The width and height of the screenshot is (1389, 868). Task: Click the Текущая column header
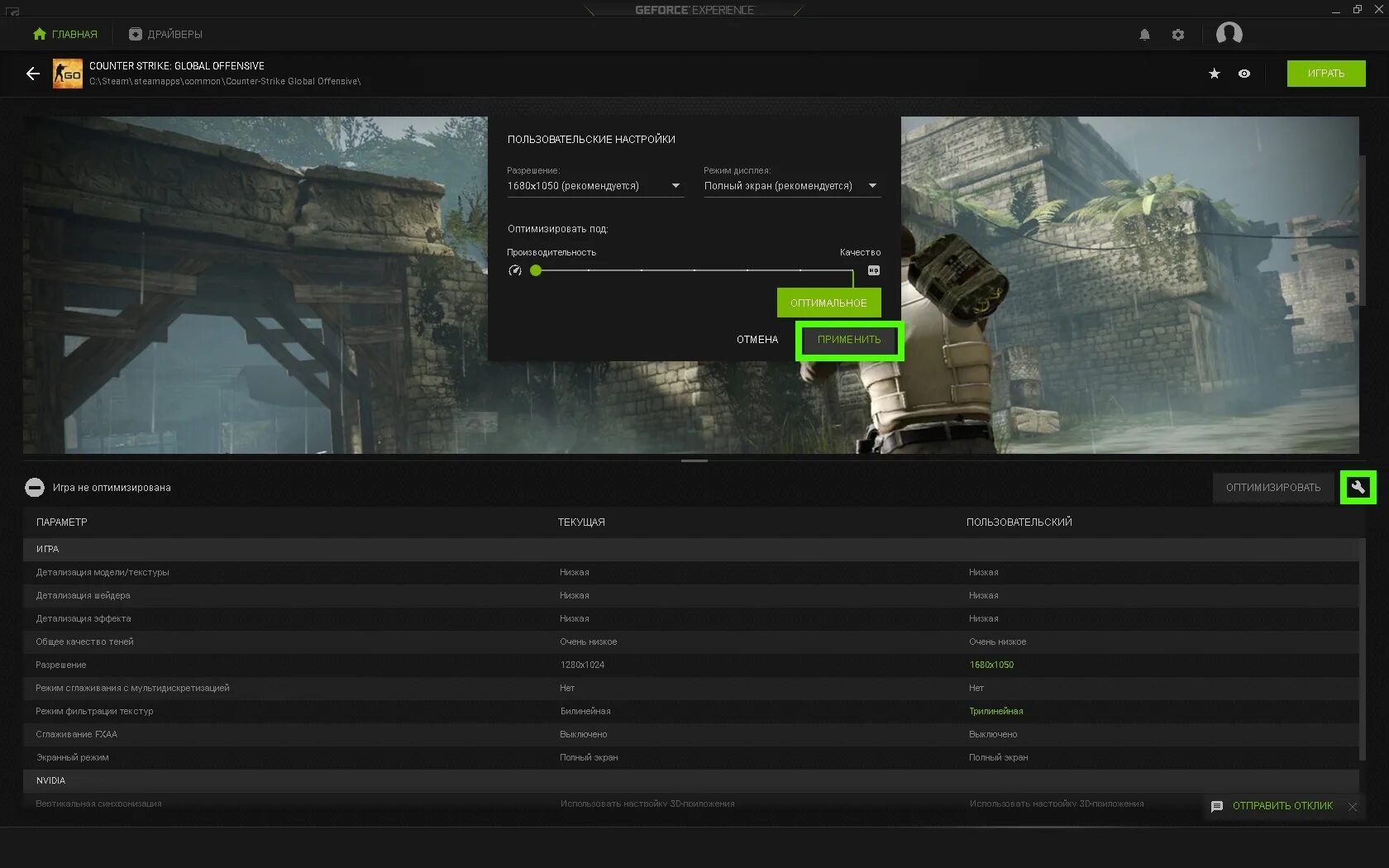pyautogui.click(x=581, y=522)
